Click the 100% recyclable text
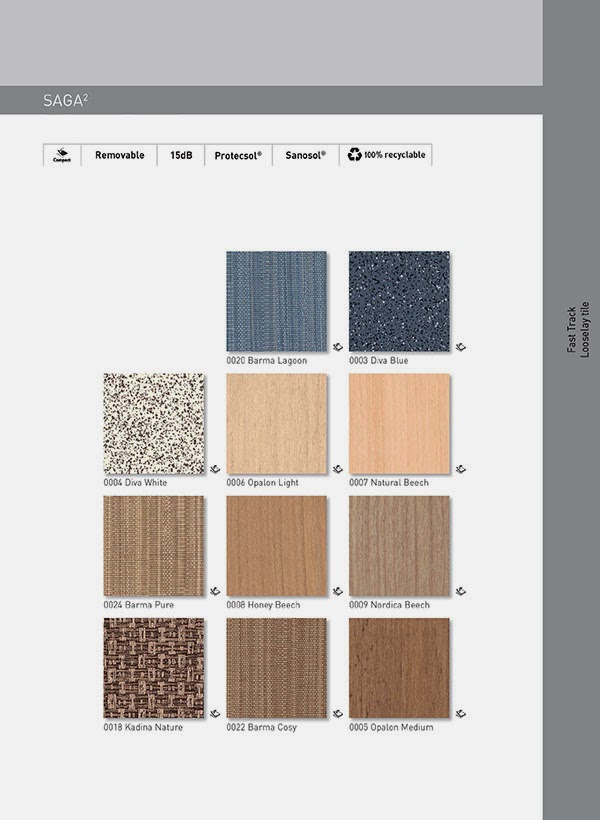Image resolution: width=600 pixels, height=820 pixels. pyautogui.click(x=395, y=155)
